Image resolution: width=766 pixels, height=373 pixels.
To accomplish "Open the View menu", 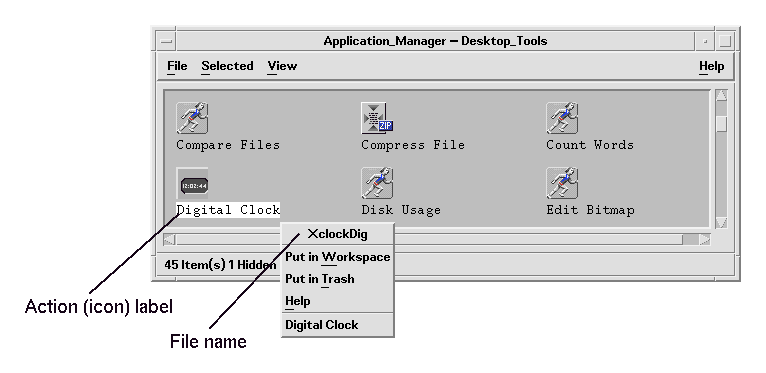I will point(282,66).
